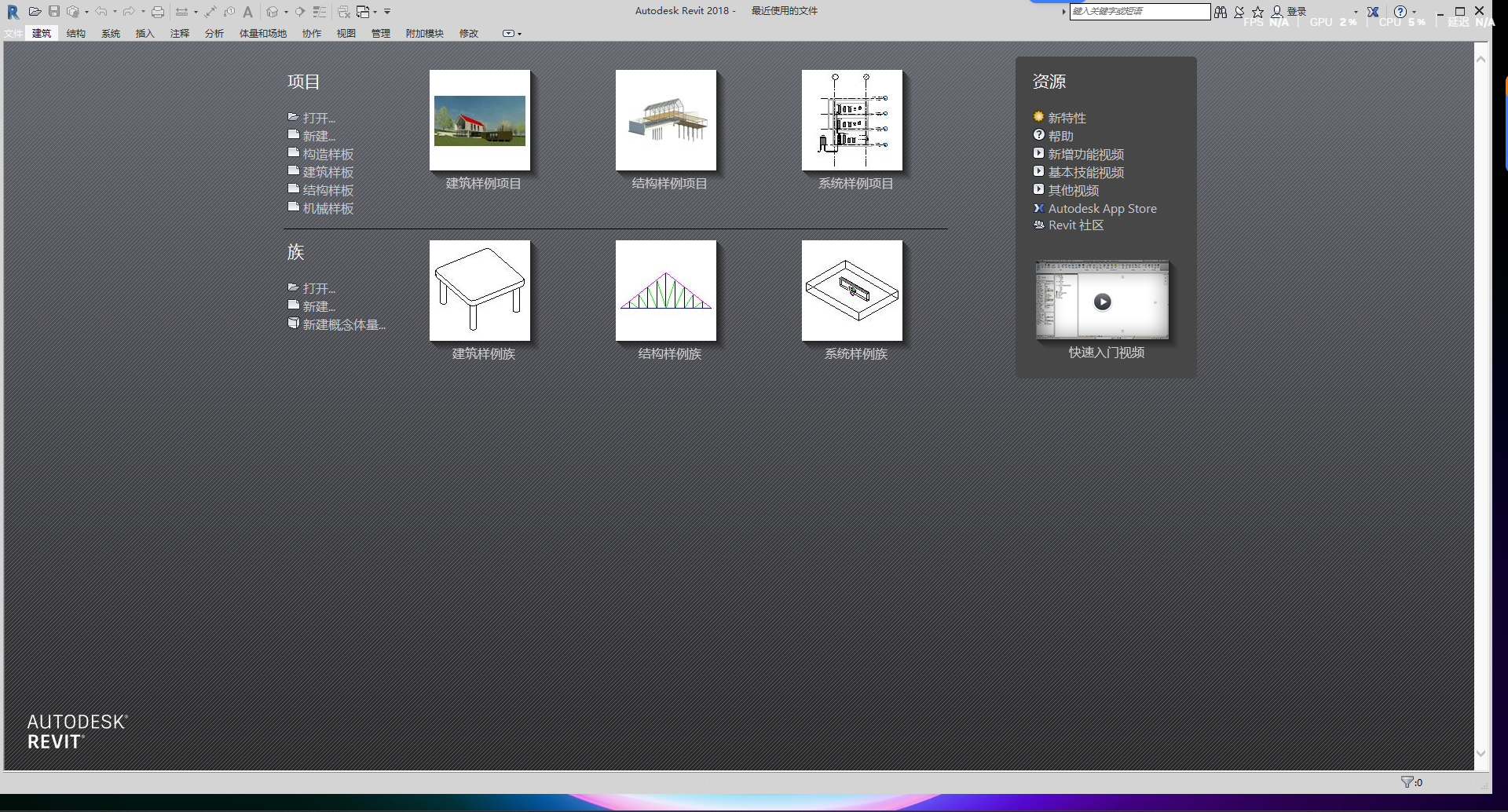Activate the Measure tool
Image resolution: width=1508 pixels, height=812 pixels.
click(x=182, y=11)
